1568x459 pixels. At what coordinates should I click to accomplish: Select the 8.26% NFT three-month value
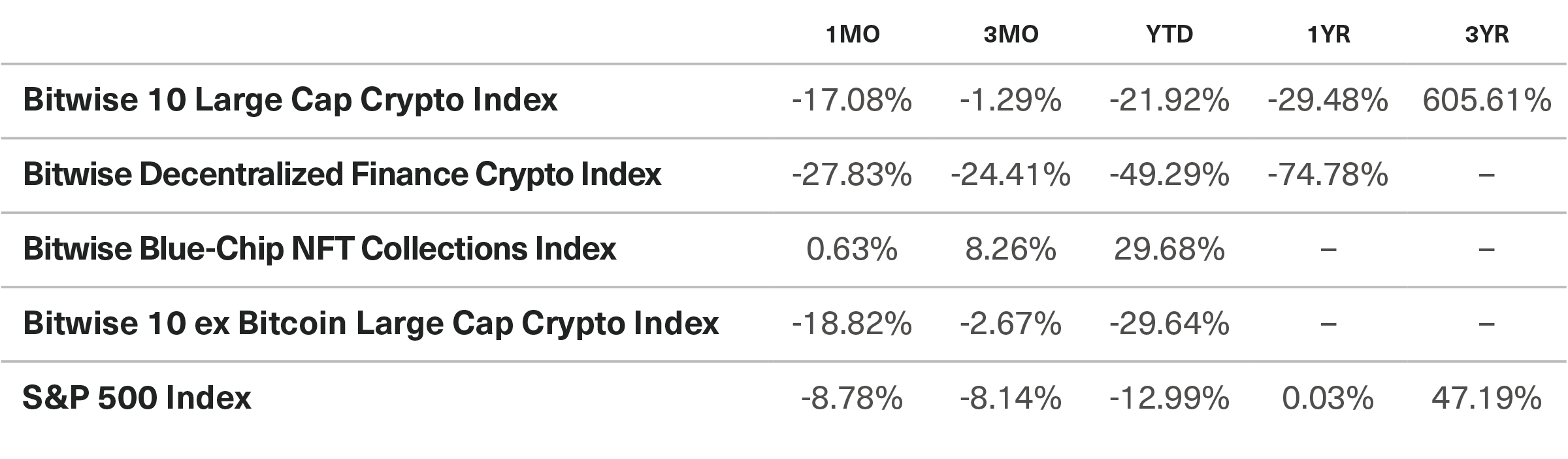[x=1011, y=249]
